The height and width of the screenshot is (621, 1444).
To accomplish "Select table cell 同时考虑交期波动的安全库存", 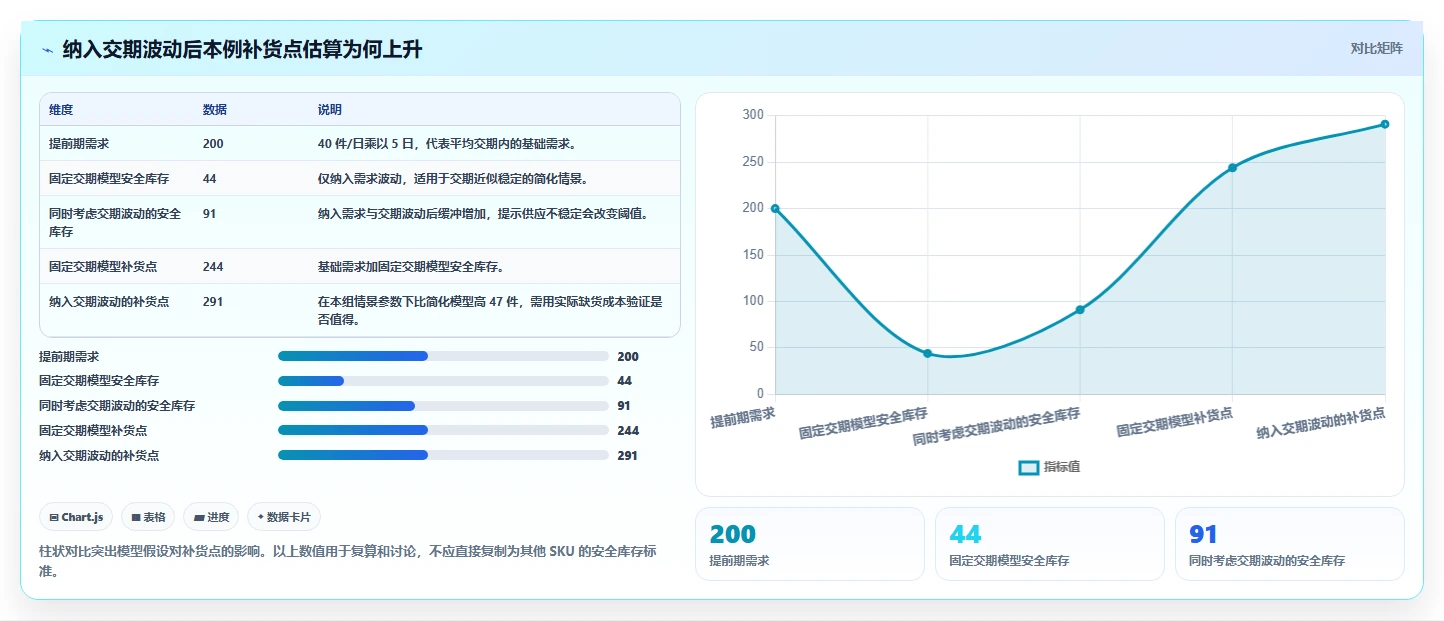I will (x=115, y=222).
